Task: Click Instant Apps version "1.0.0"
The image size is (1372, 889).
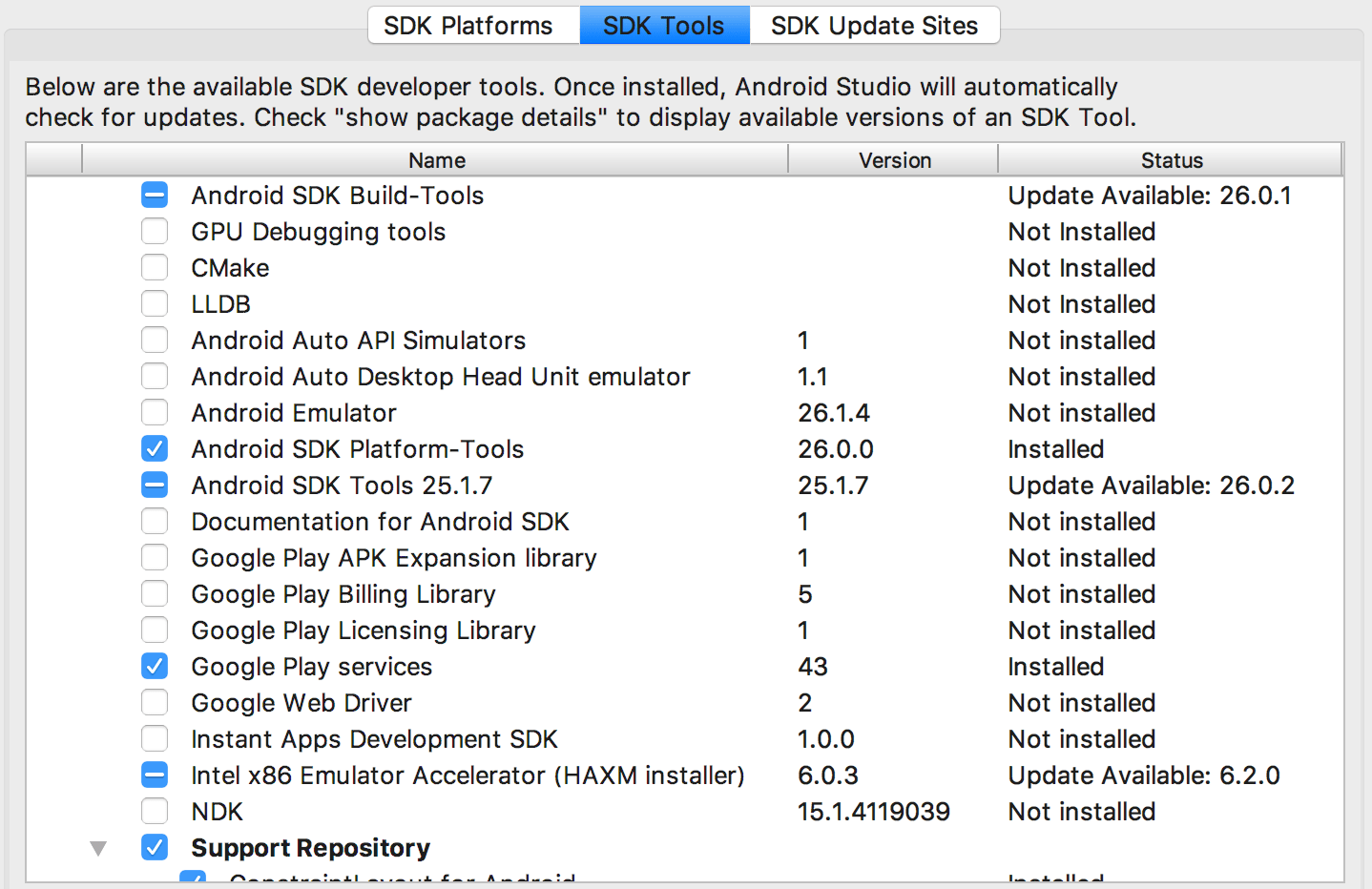Action: click(826, 739)
